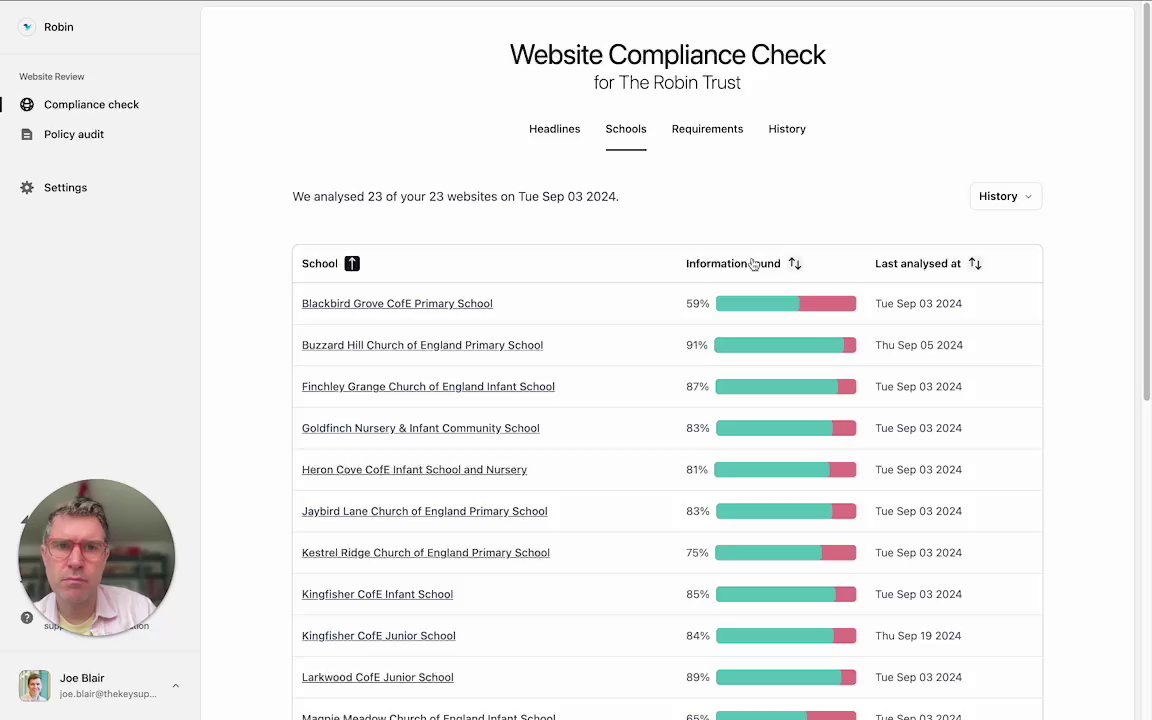Image resolution: width=1152 pixels, height=720 pixels.
Task: Click the webcam video bubble of presenter
Action: coord(96,558)
